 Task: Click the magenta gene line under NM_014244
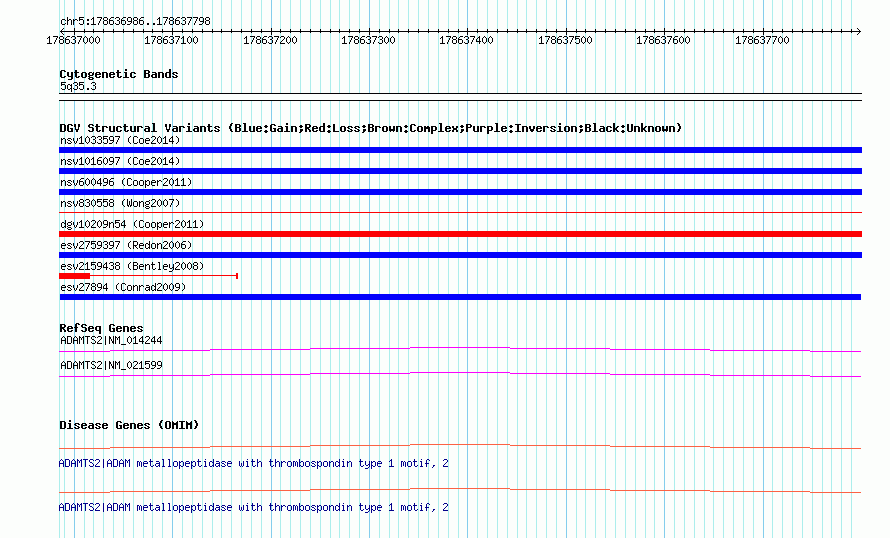pos(460,349)
